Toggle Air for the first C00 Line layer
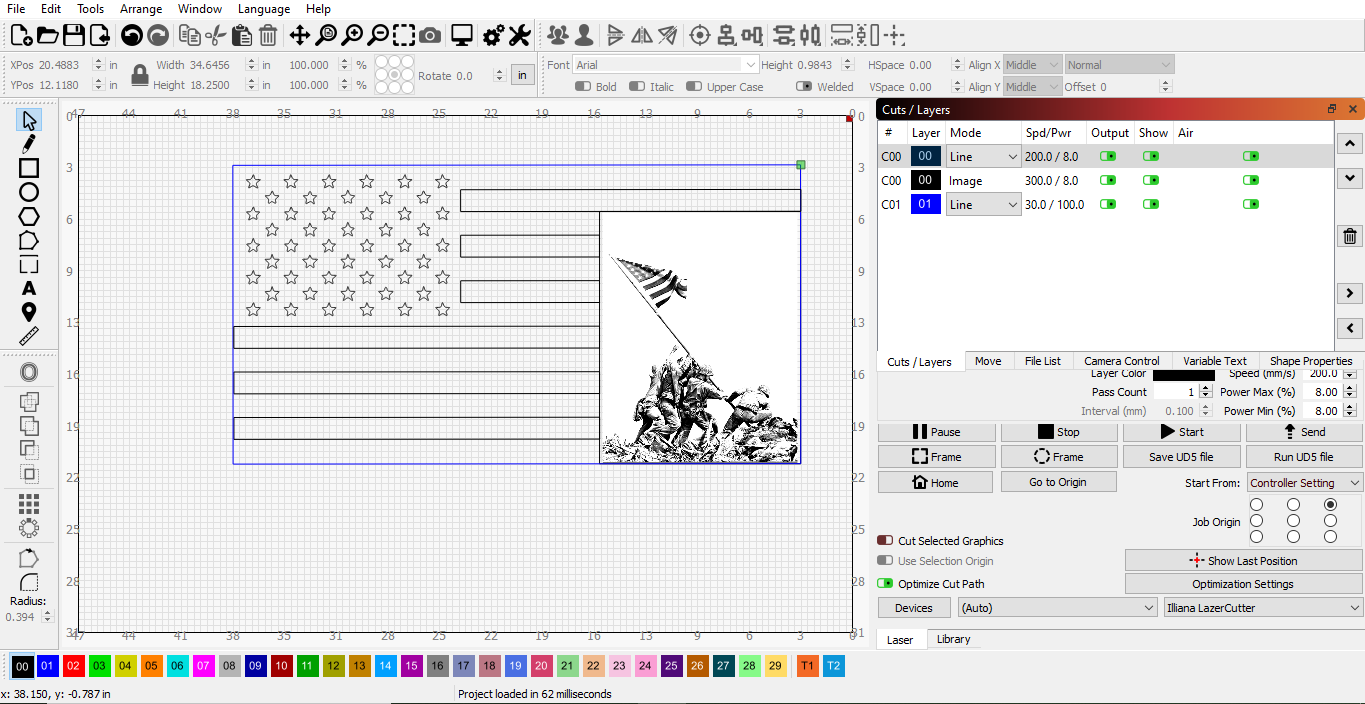The image size is (1365, 704). [x=1251, y=156]
